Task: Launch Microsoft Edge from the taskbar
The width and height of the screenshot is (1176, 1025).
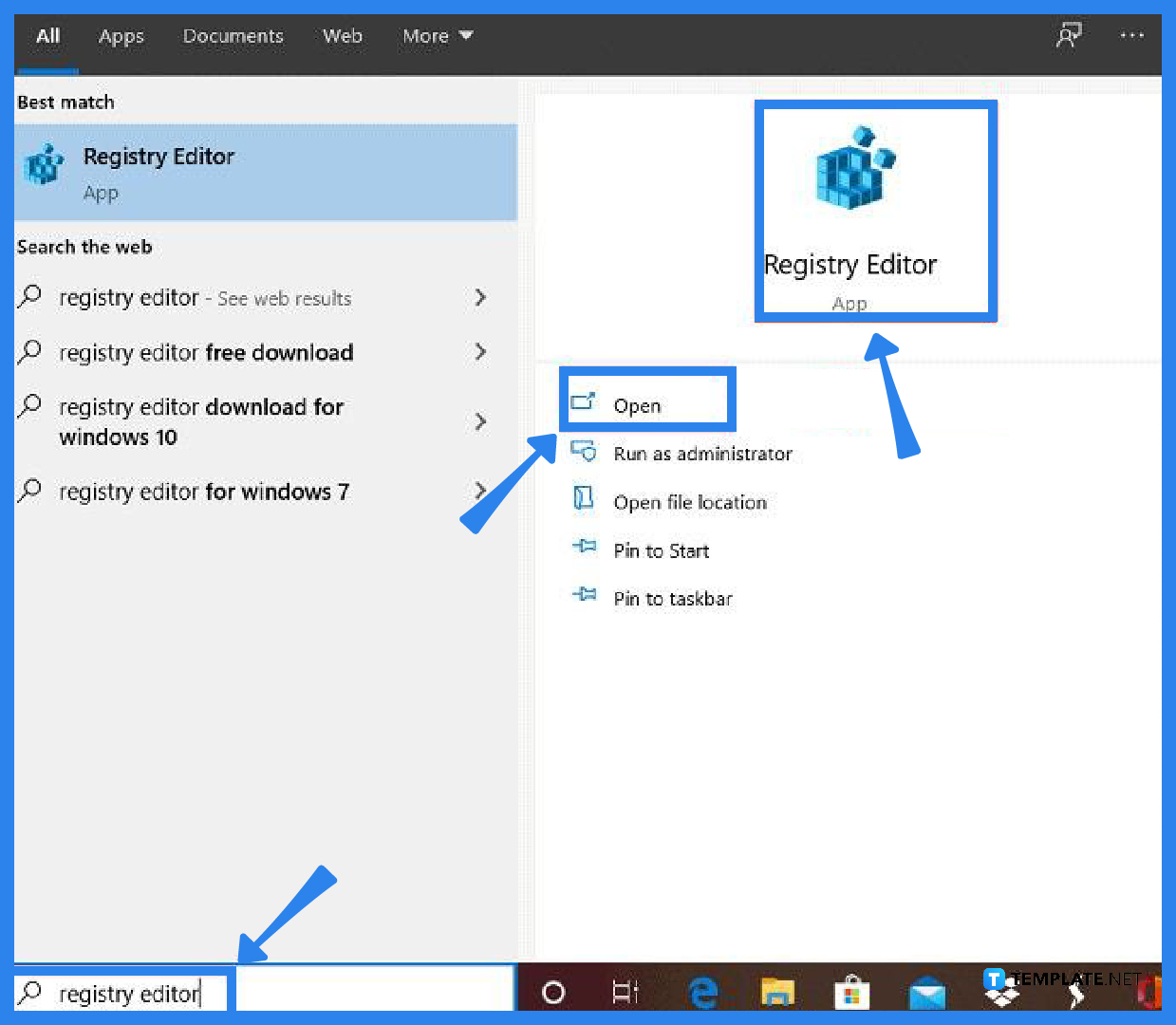Action: [702, 992]
